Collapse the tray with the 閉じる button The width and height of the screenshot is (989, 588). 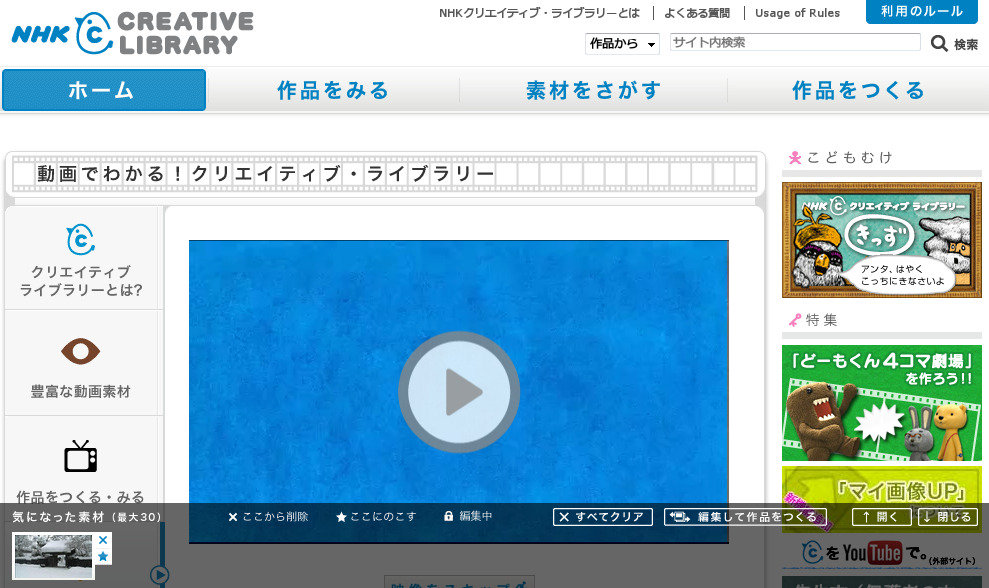coord(947,517)
